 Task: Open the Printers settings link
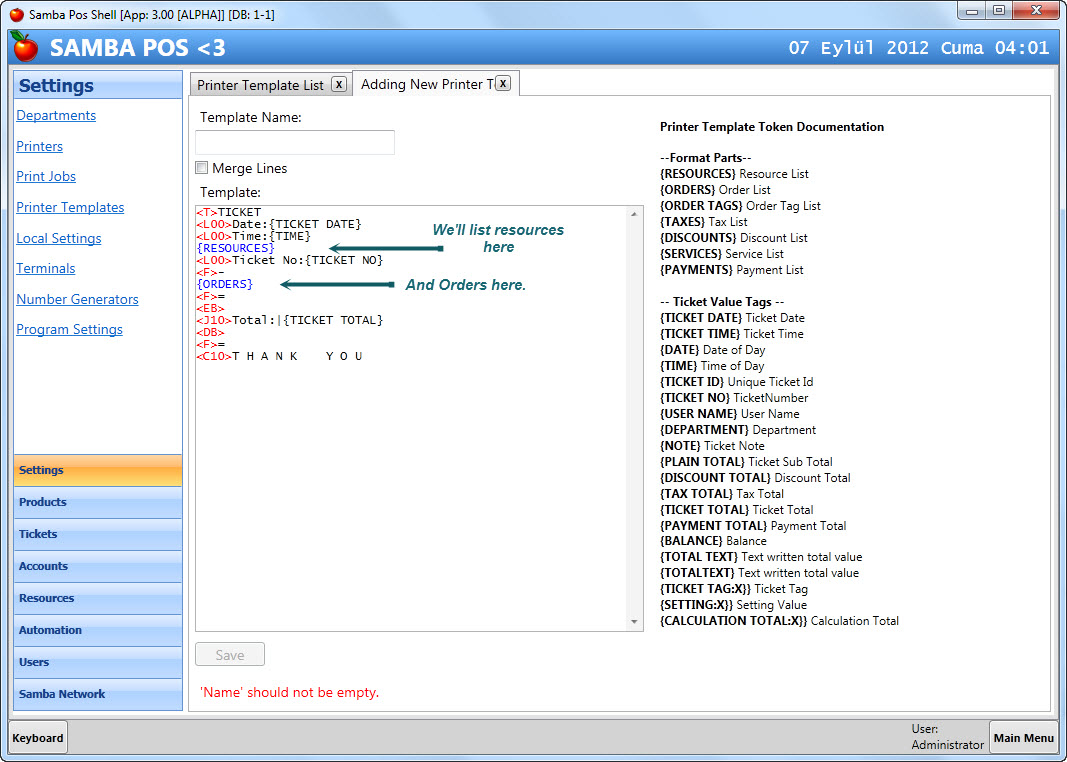pos(39,146)
